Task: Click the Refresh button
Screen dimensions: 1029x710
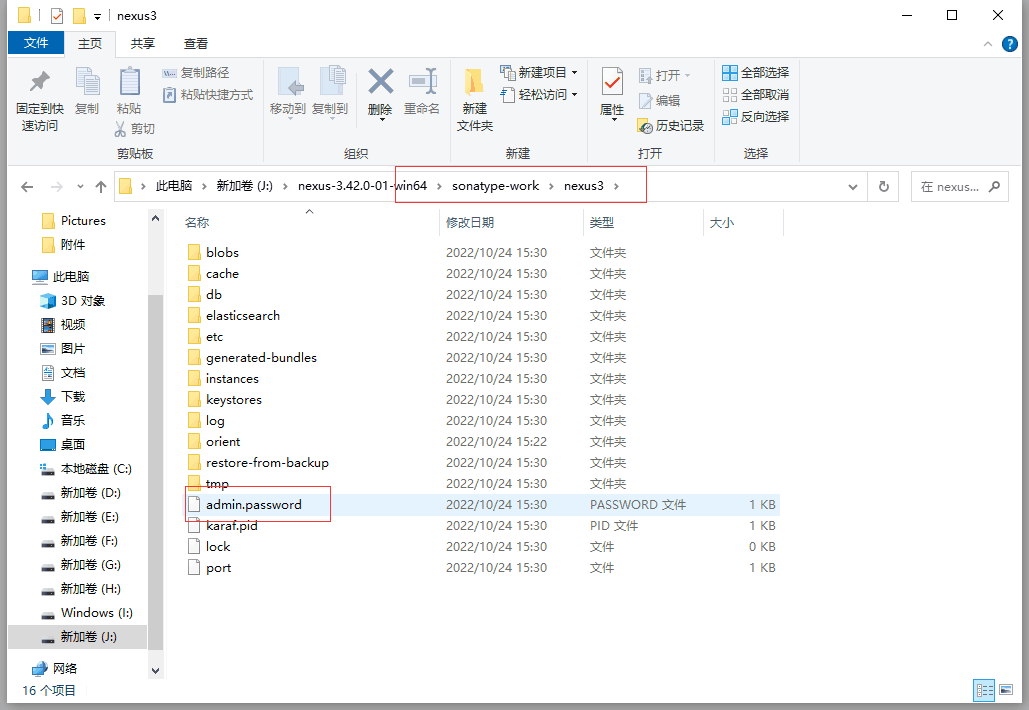Action: (x=883, y=187)
